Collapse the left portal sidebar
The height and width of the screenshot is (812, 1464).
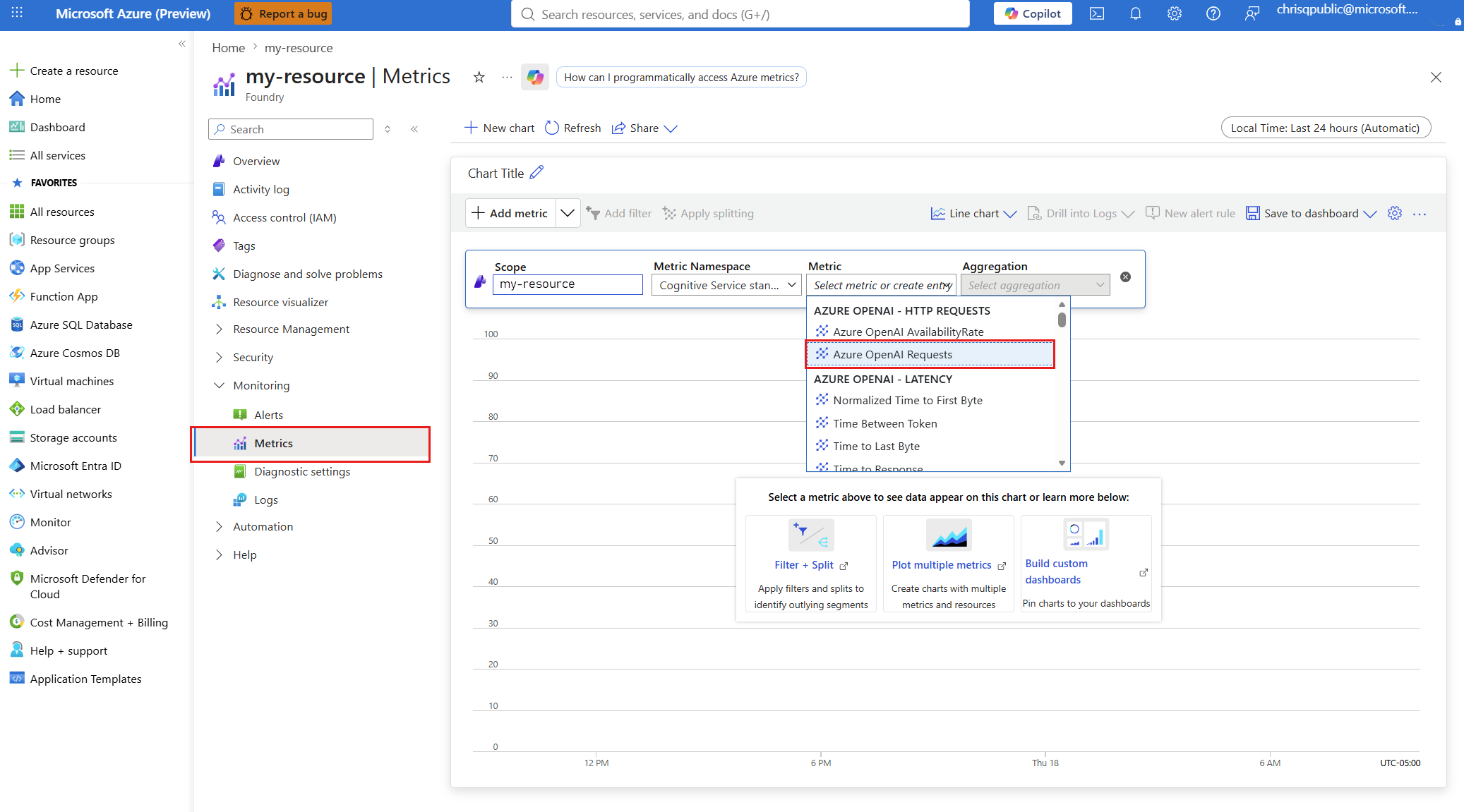(x=182, y=44)
